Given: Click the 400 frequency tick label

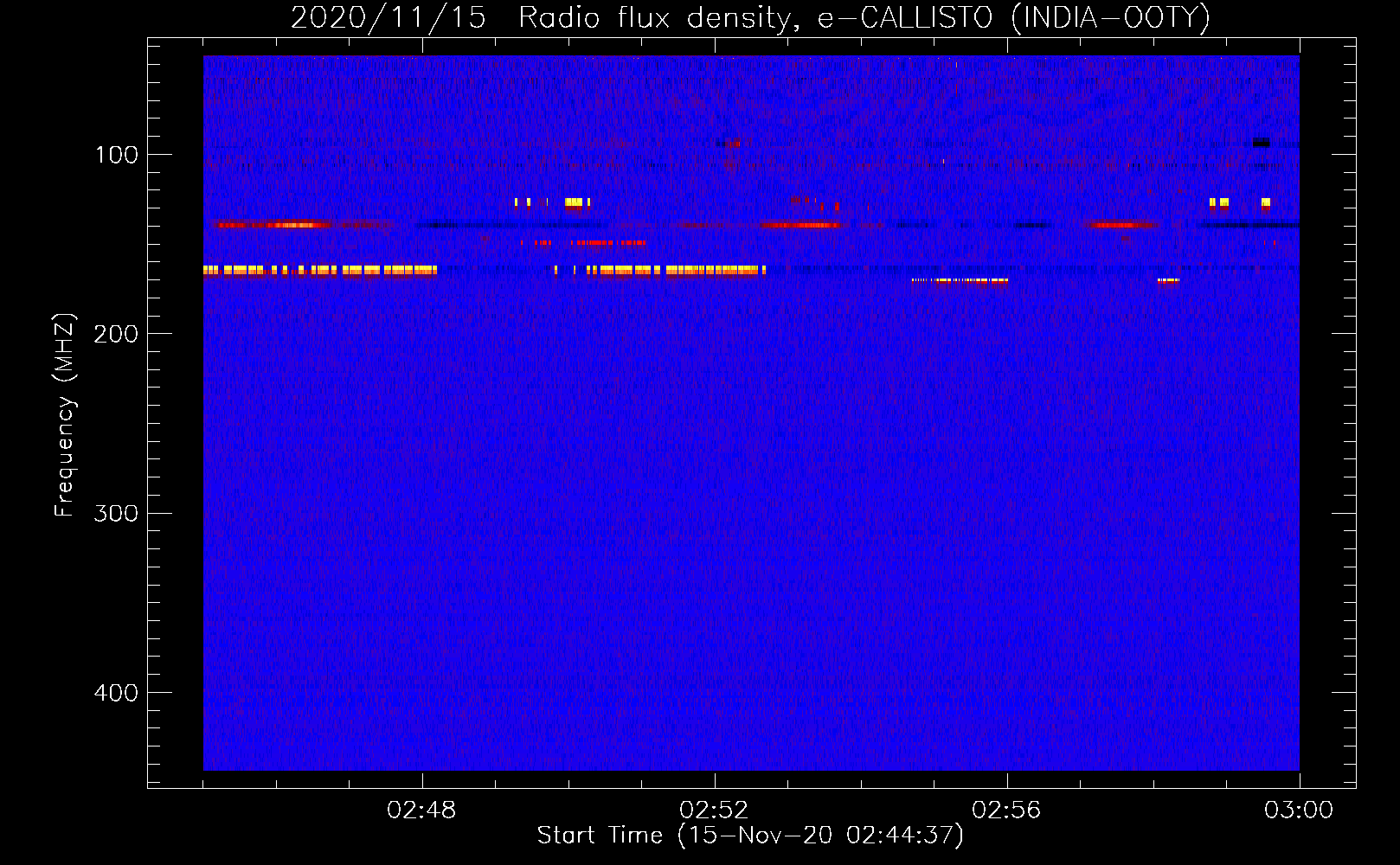Looking at the screenshot, I should click(116, 693).
